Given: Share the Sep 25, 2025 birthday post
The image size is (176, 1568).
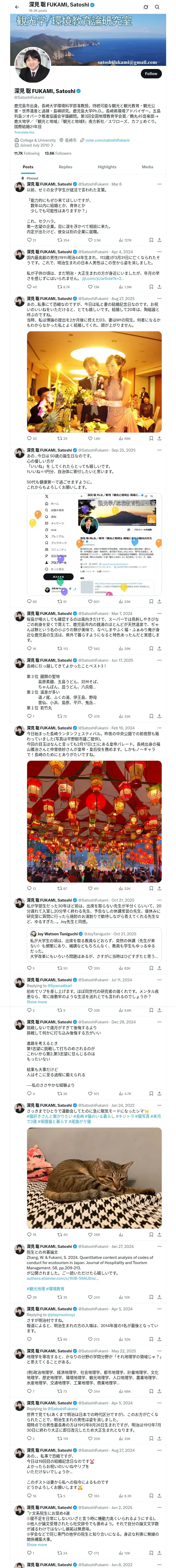Looking at the screenshot, I should (x=160, y=601).
